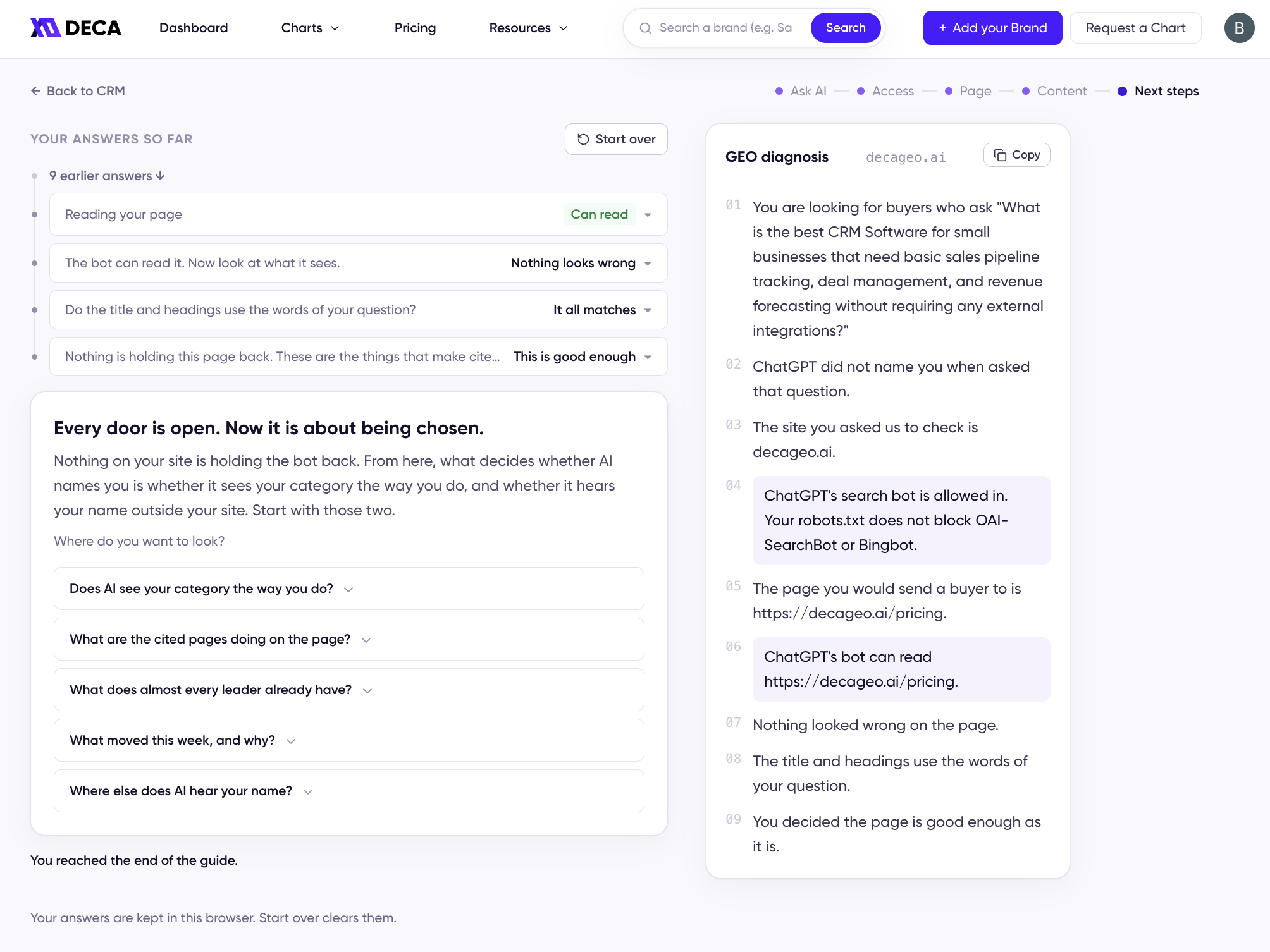Click the Reading your page row label
Viewport: 1270px width, 952px height.
(x=123, y=214)
